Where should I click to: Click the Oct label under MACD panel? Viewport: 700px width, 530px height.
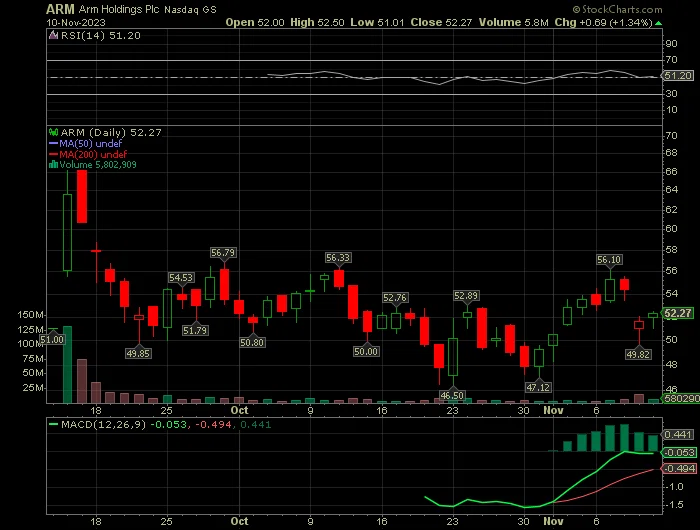[x=239, y=521]
